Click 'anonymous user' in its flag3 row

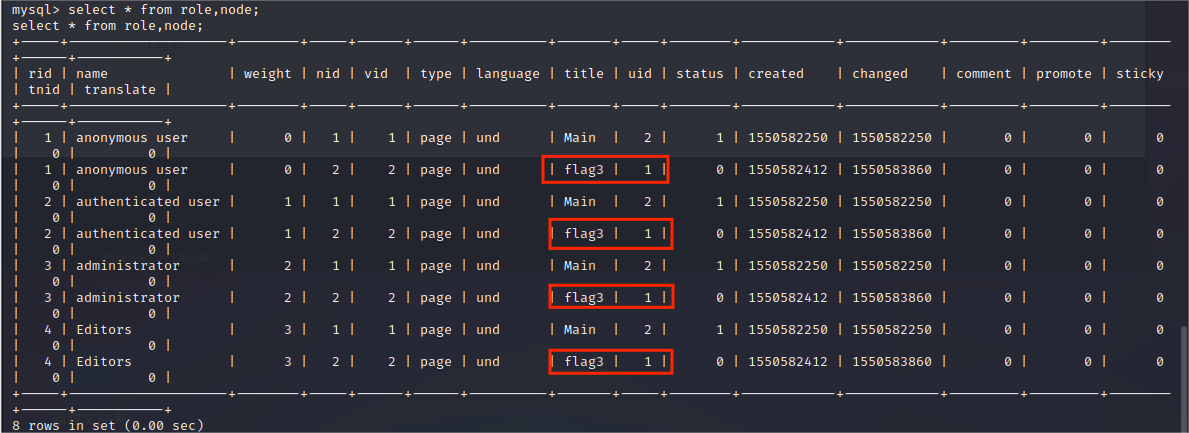(x=132, y=170)
